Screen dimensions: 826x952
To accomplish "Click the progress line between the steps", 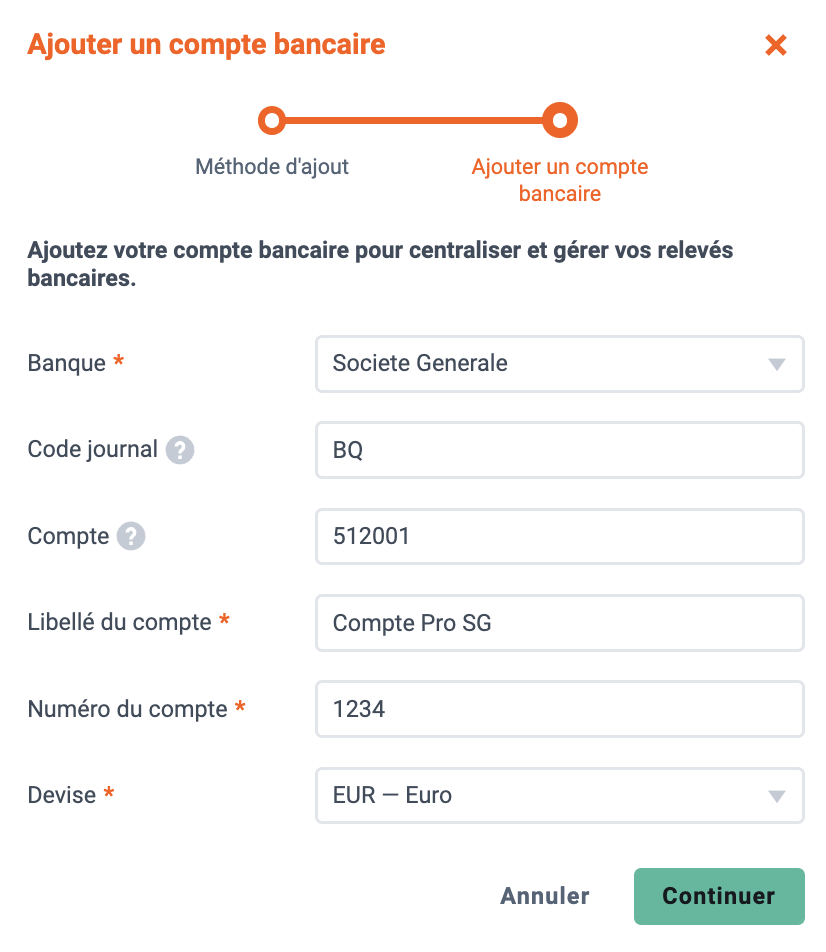I will click(414, 120).
